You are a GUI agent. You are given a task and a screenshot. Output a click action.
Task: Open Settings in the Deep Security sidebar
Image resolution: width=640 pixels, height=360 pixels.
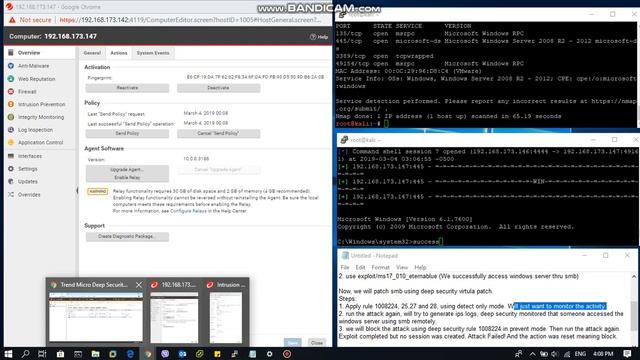[27, 169]
